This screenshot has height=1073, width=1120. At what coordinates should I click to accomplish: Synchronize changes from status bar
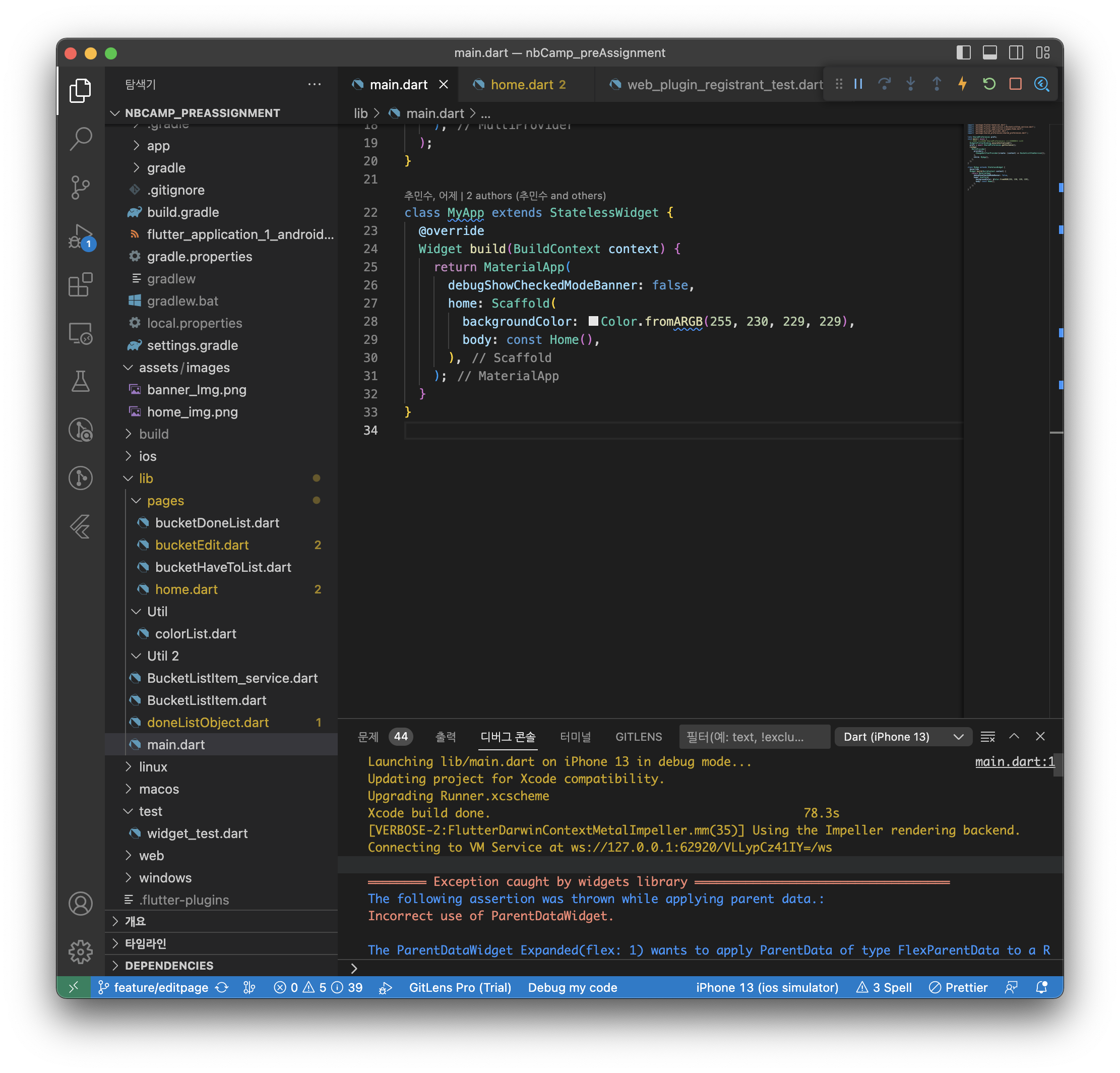[x=222, y=987]
